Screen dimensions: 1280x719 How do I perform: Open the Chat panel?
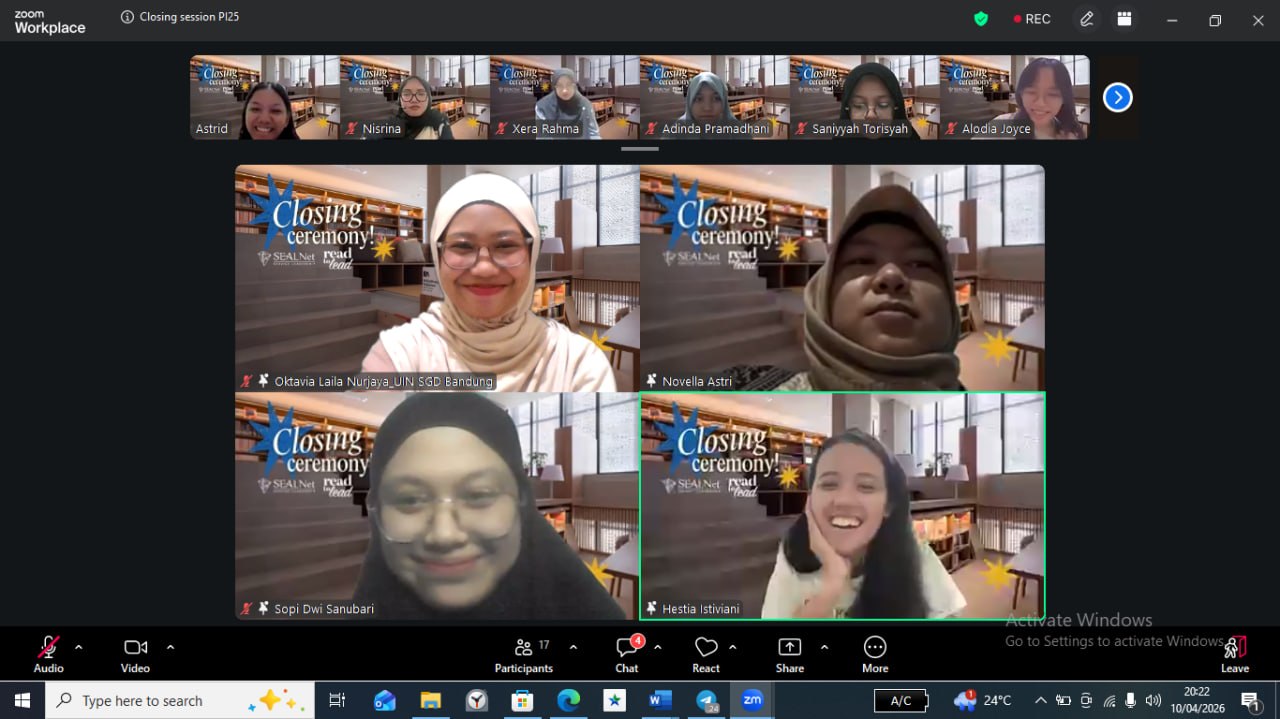[627, 653]
